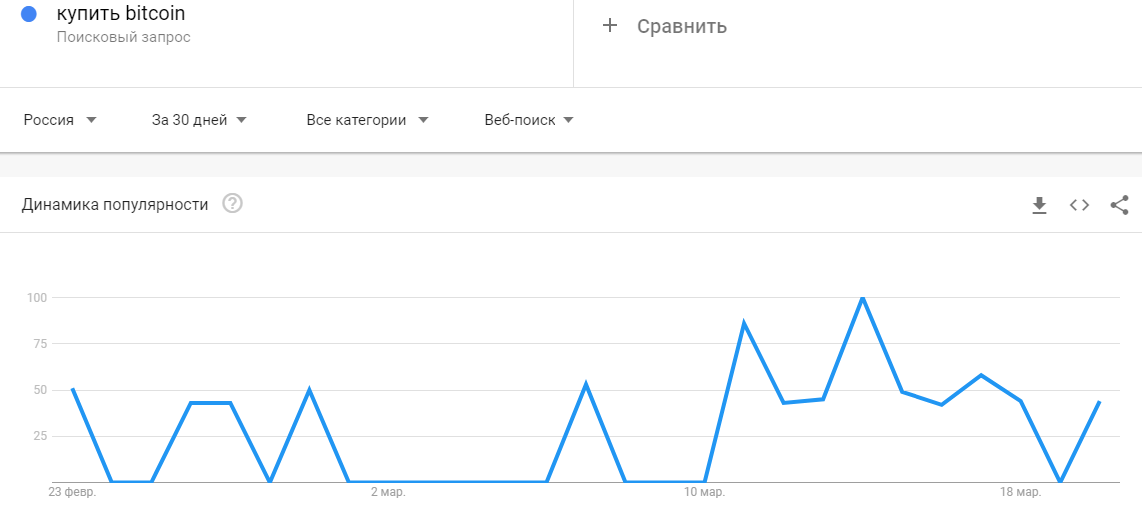Select the 23 февр. date label
The width and height of the screenshot is (1142, 525).
72,493
